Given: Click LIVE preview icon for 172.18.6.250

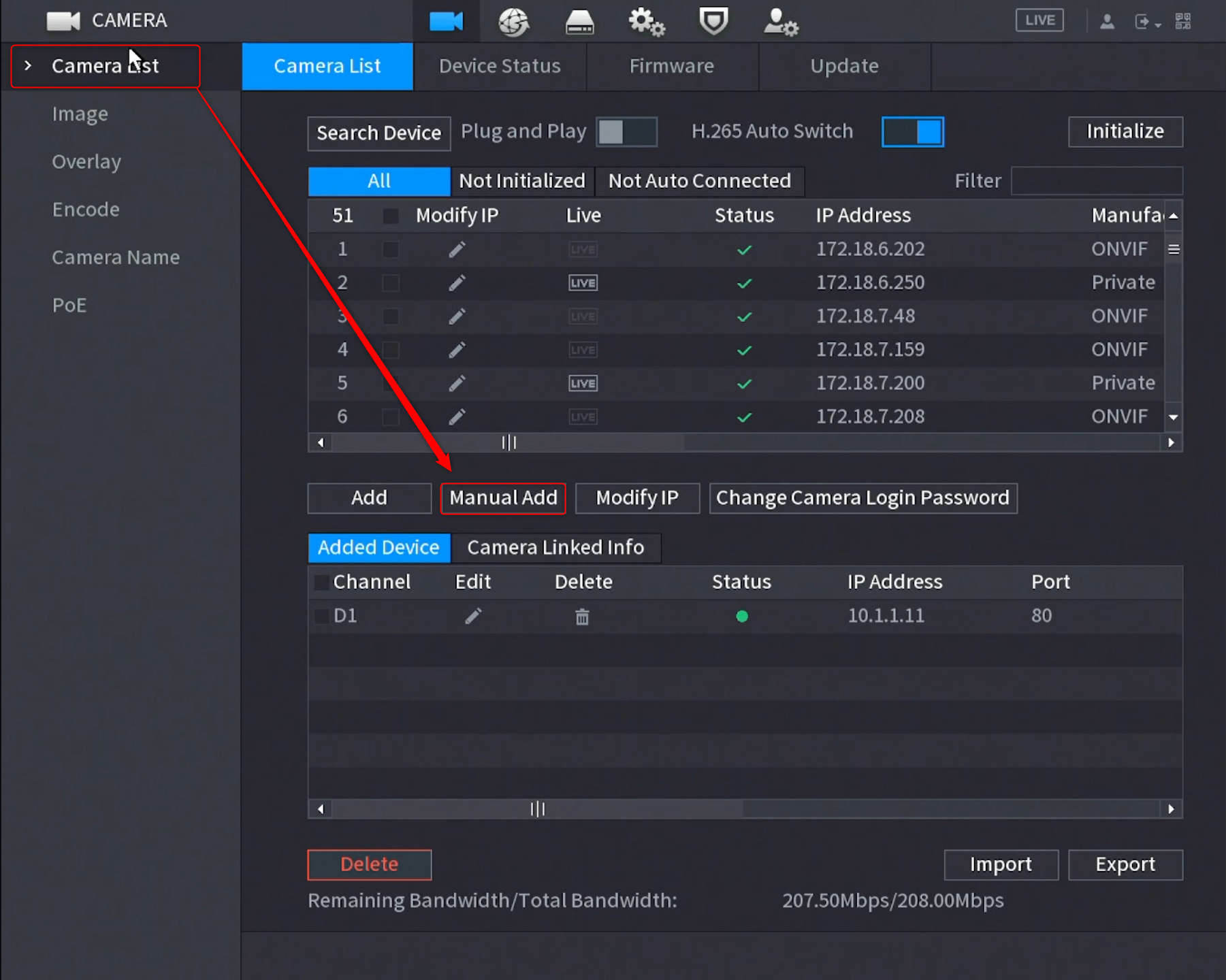Looking at the screenshot, I should [583, 283].
